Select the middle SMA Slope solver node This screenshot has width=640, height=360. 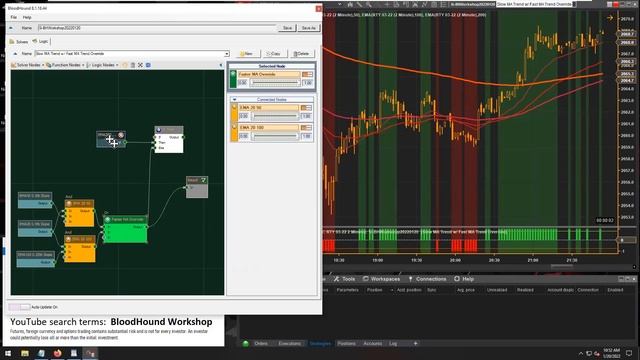click(x=35, y=228)
